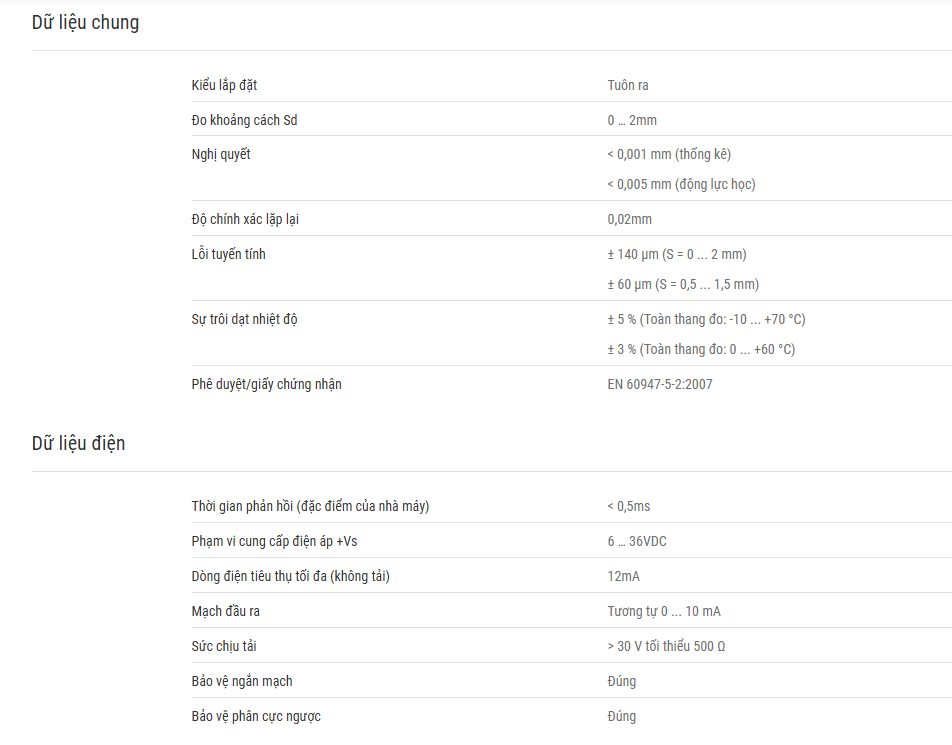This screenshot has width=952, height=745.
Task: Select 'Độ chính xác lặp lại' label
Action: pos(245,219)
